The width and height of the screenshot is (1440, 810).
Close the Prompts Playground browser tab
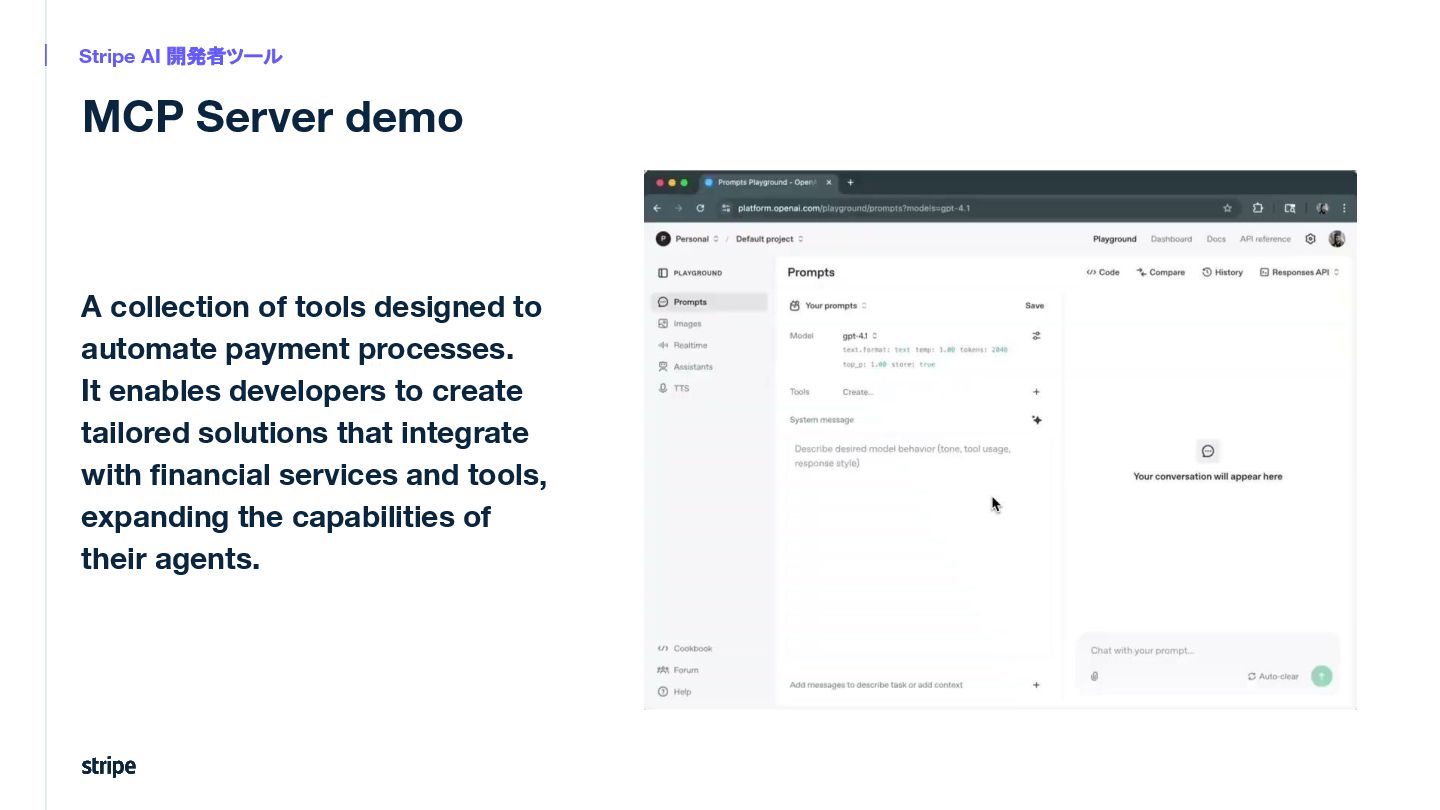coord(829,183)
